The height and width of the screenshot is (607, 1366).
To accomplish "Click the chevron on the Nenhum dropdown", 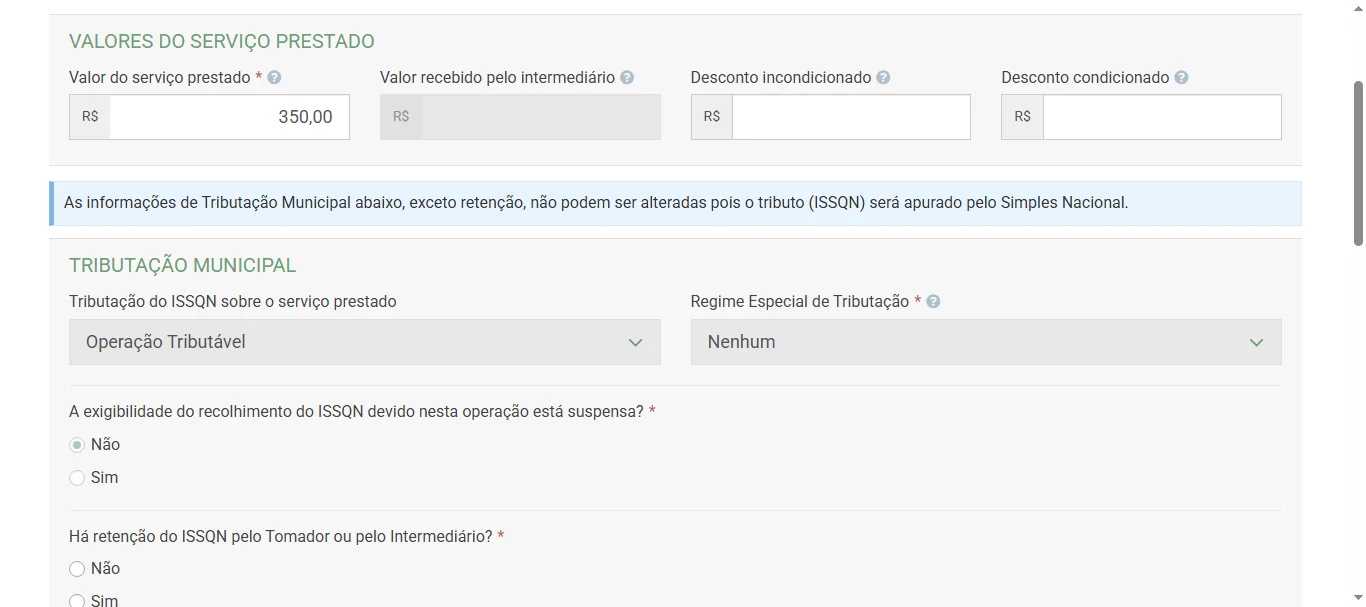I will point(1257,341).
